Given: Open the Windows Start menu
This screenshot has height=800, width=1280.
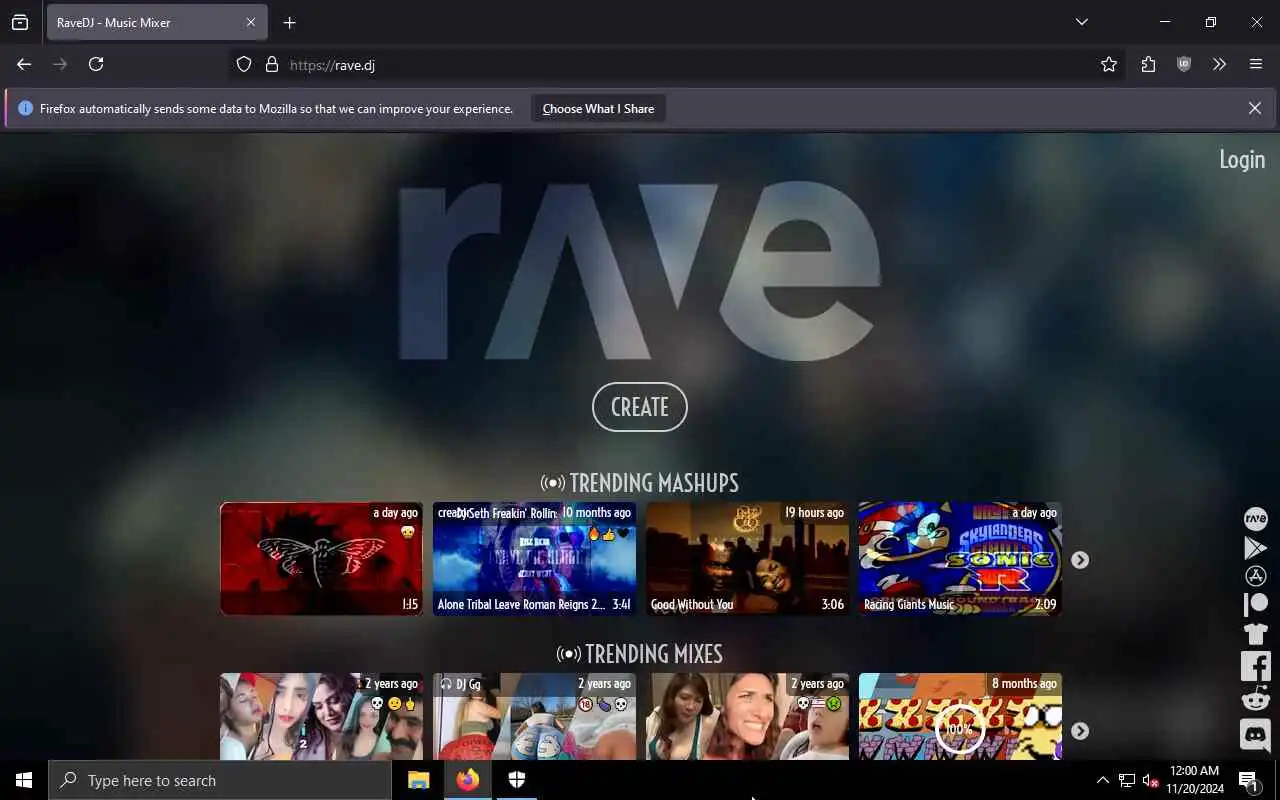Looking at the screenshot, I should (24, 780).
